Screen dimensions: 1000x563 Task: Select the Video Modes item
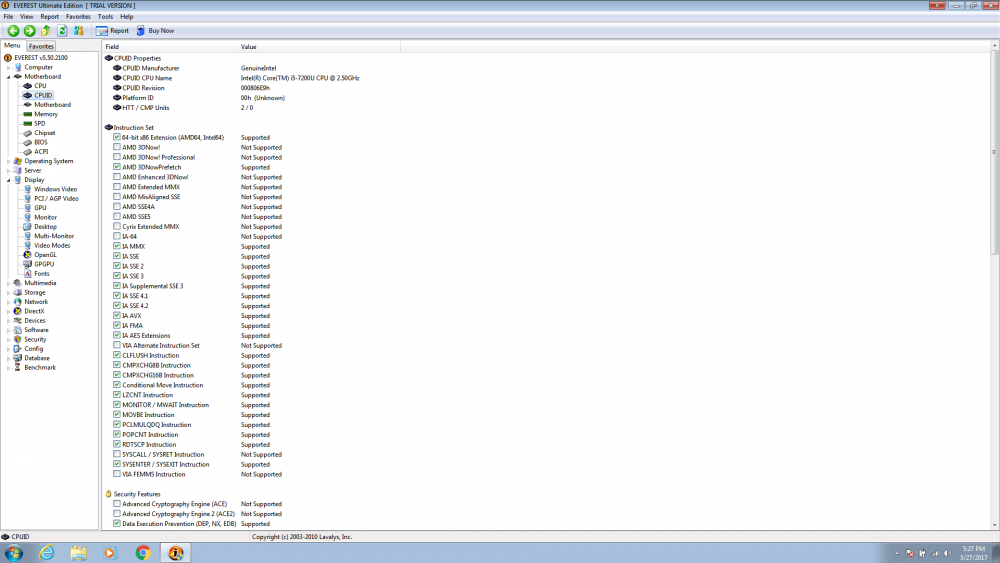52,245
